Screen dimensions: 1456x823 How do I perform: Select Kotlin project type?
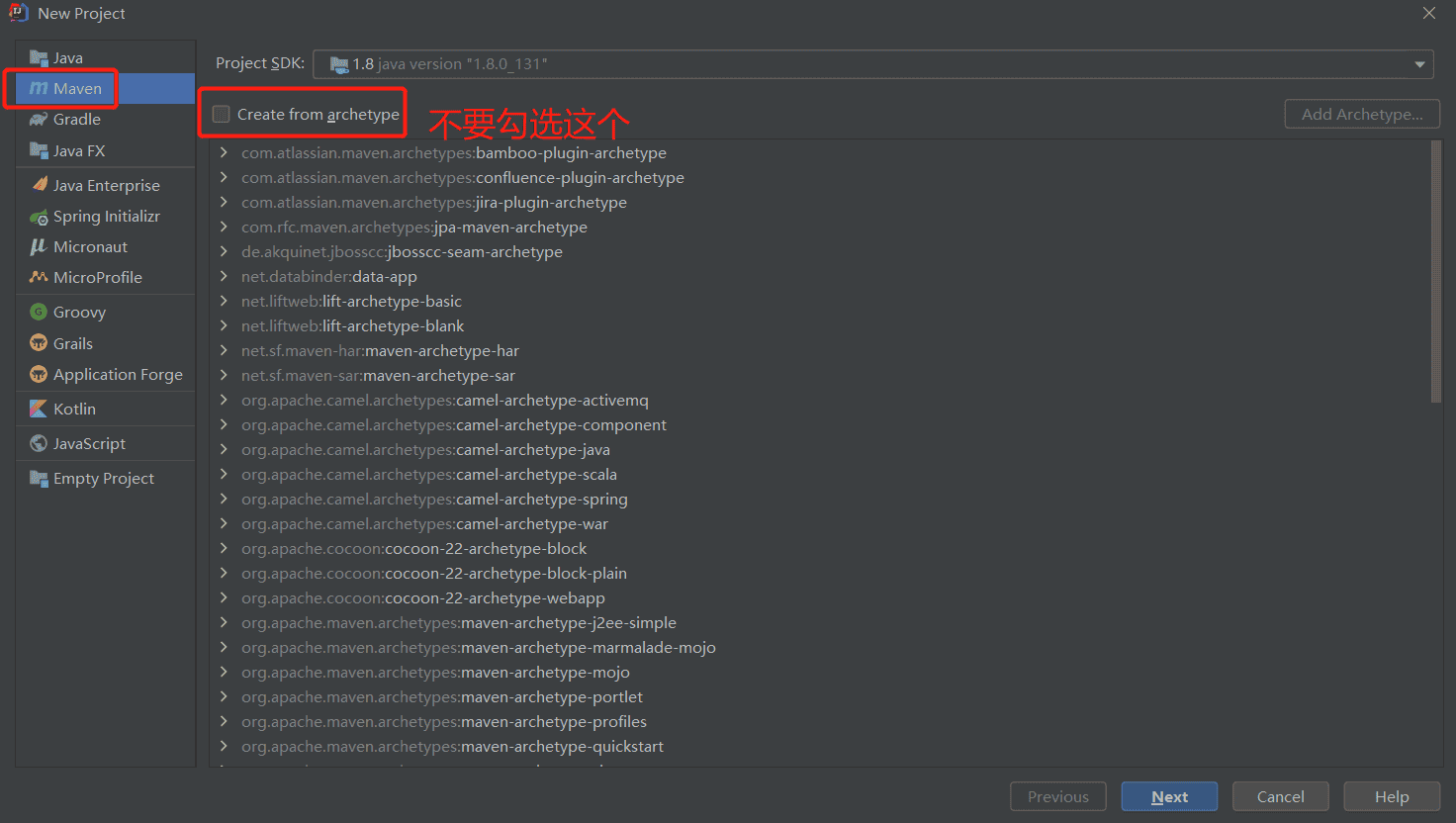click(105, 409)
